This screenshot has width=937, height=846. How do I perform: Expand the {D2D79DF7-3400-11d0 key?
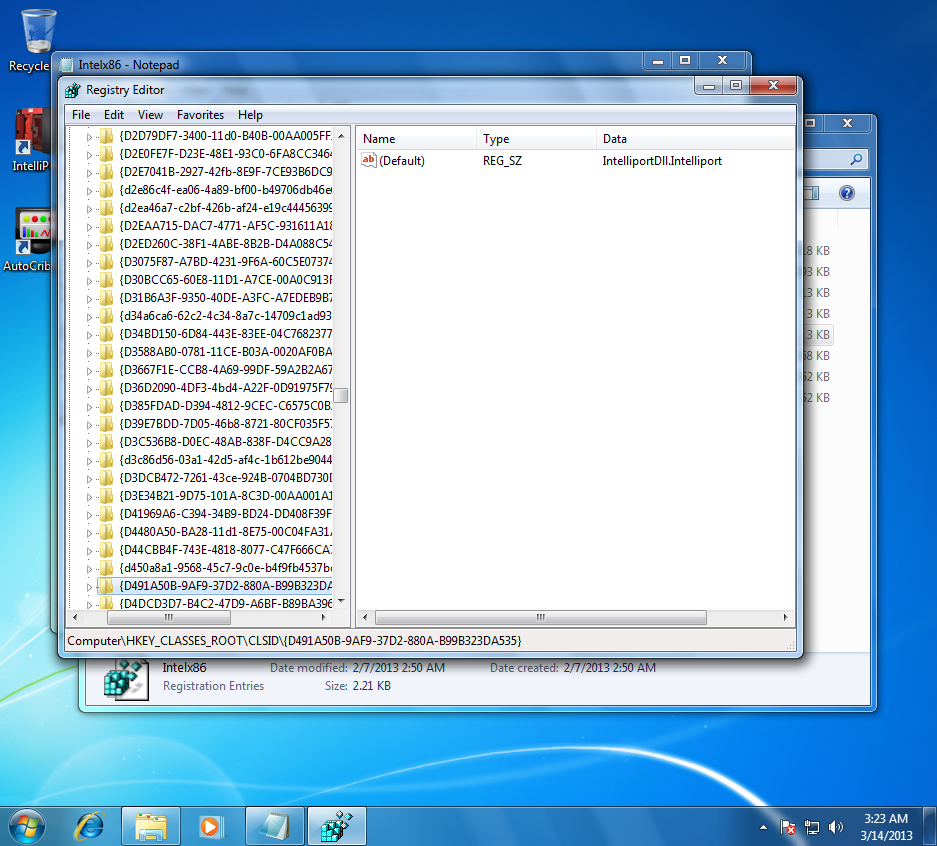tap(89, 137)
